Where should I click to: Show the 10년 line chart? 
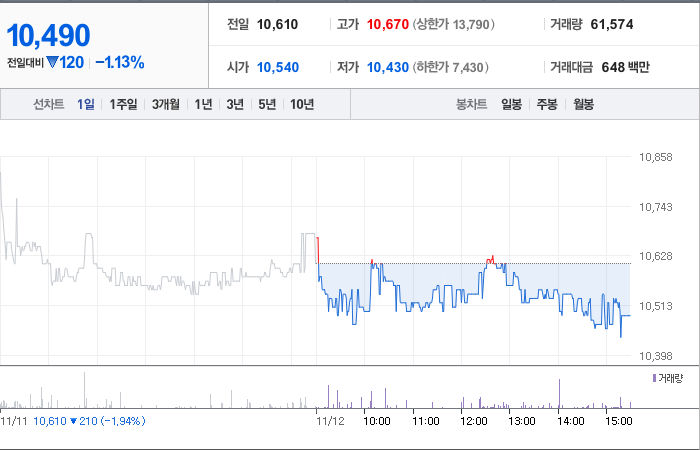pos(302,104)
